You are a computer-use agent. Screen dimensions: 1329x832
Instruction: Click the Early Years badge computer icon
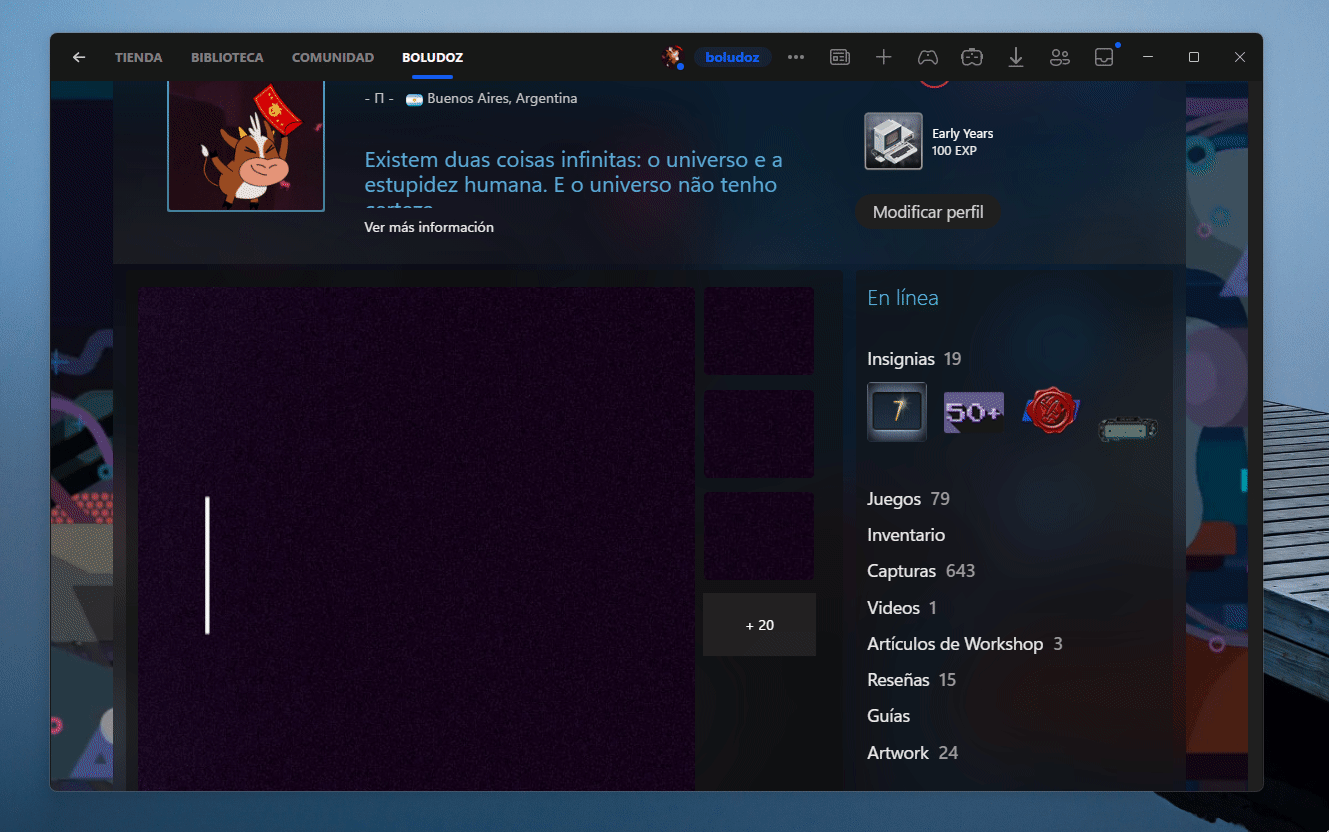tap(893, 141)
